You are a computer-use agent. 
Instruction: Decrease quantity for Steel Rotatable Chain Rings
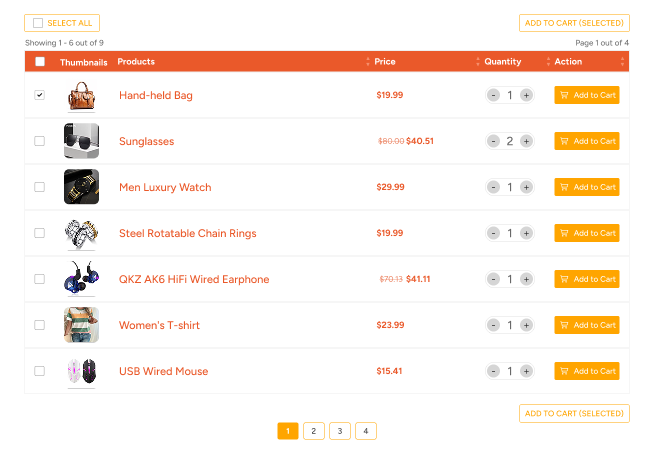pos(493,233)
